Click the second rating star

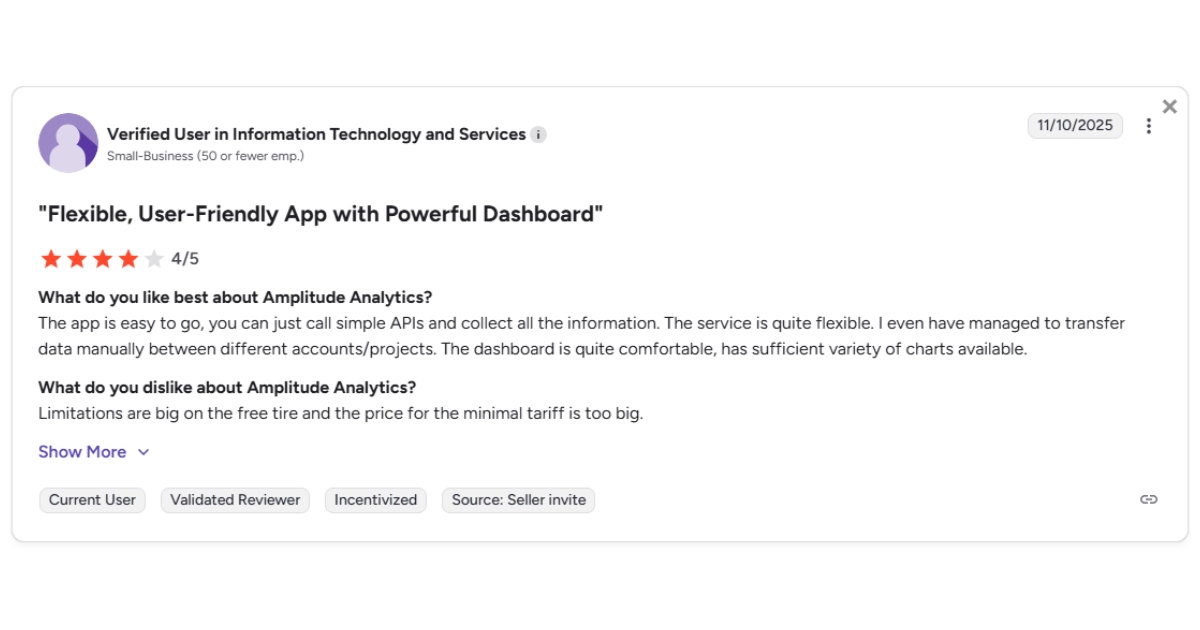(76, 260)
